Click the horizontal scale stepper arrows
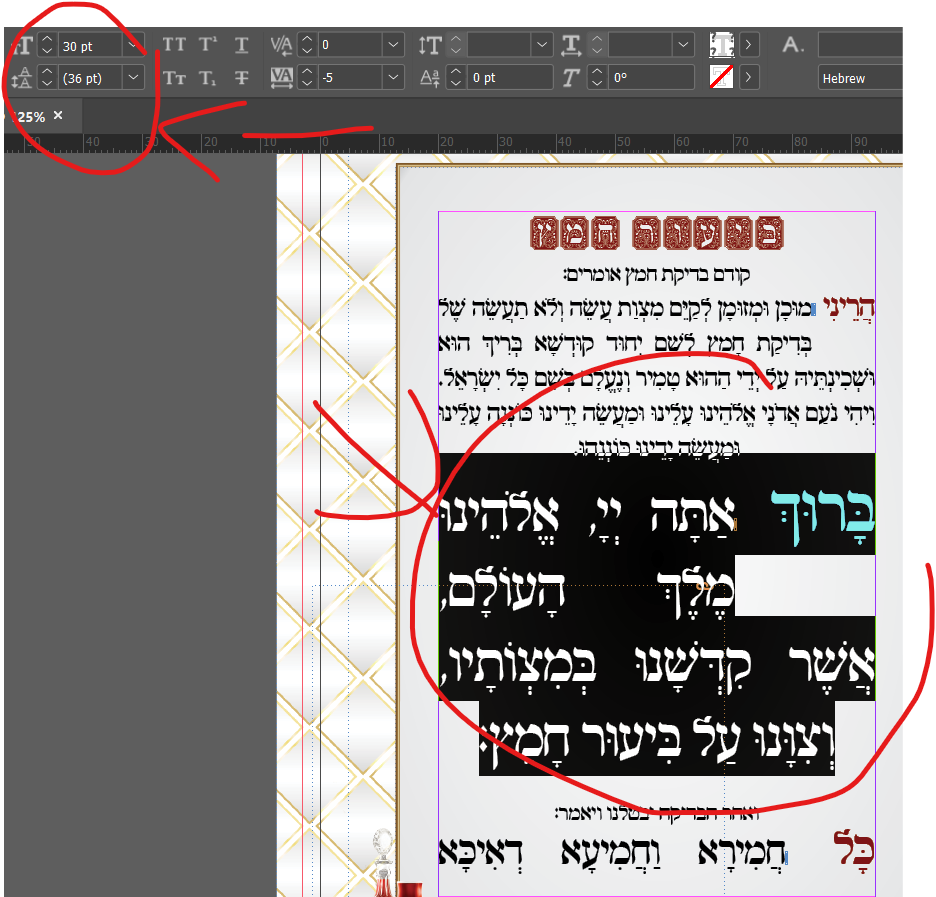 (x=598, y=45)
